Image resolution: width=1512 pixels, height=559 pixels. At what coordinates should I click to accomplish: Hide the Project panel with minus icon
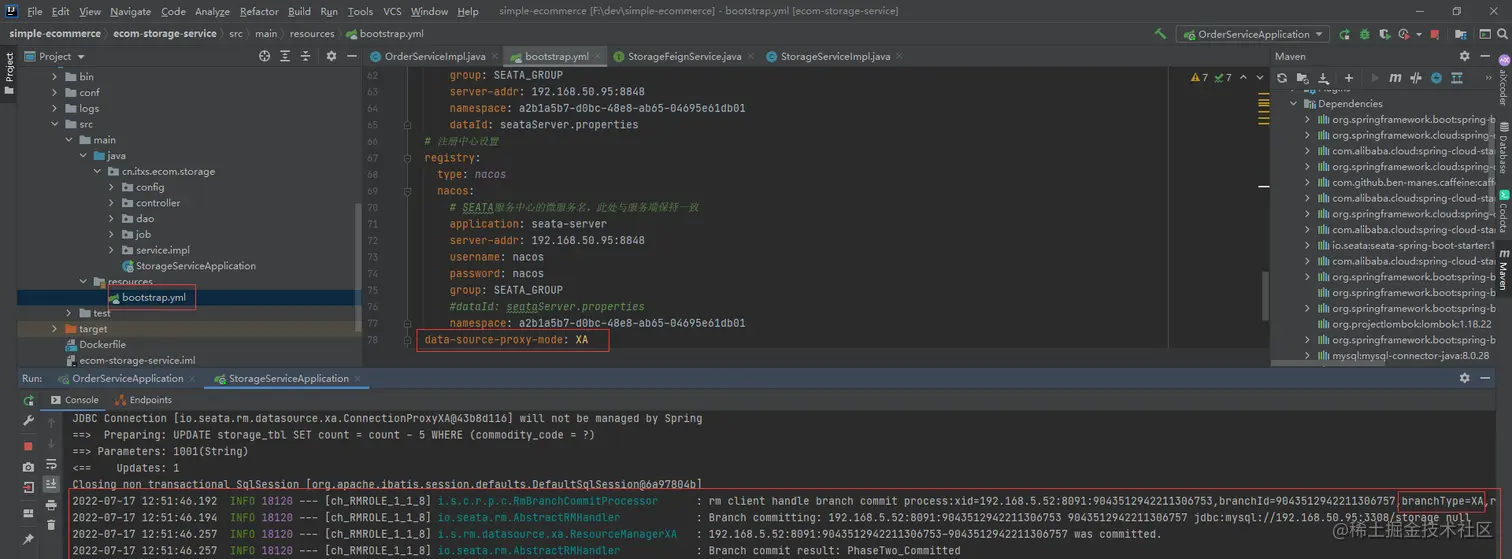(352, 56)
